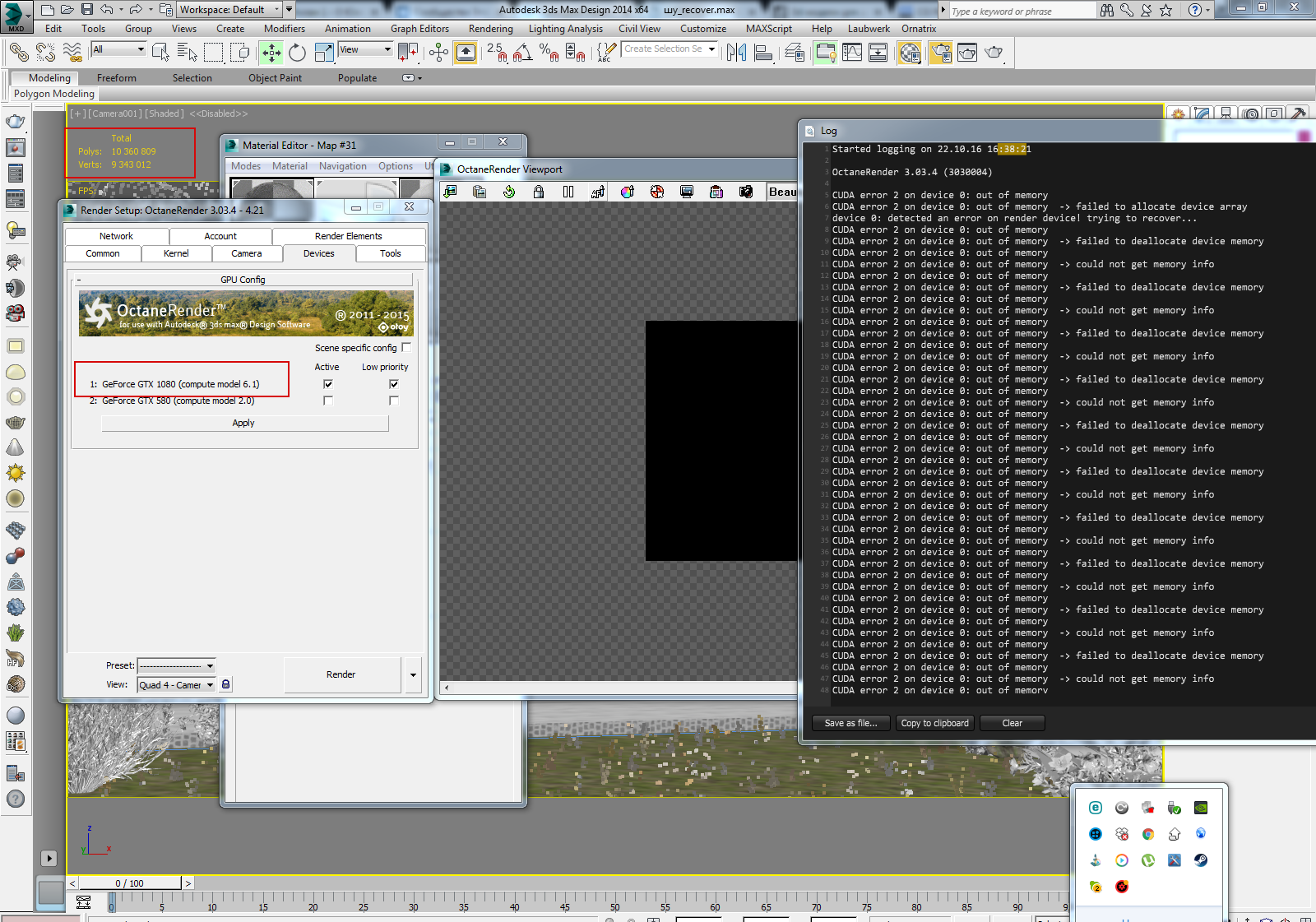The width and height of the screenshot is (1316, 922).
Task: Pause rendering in OctaneRender Viewport
Action: (x=568, y=192)
